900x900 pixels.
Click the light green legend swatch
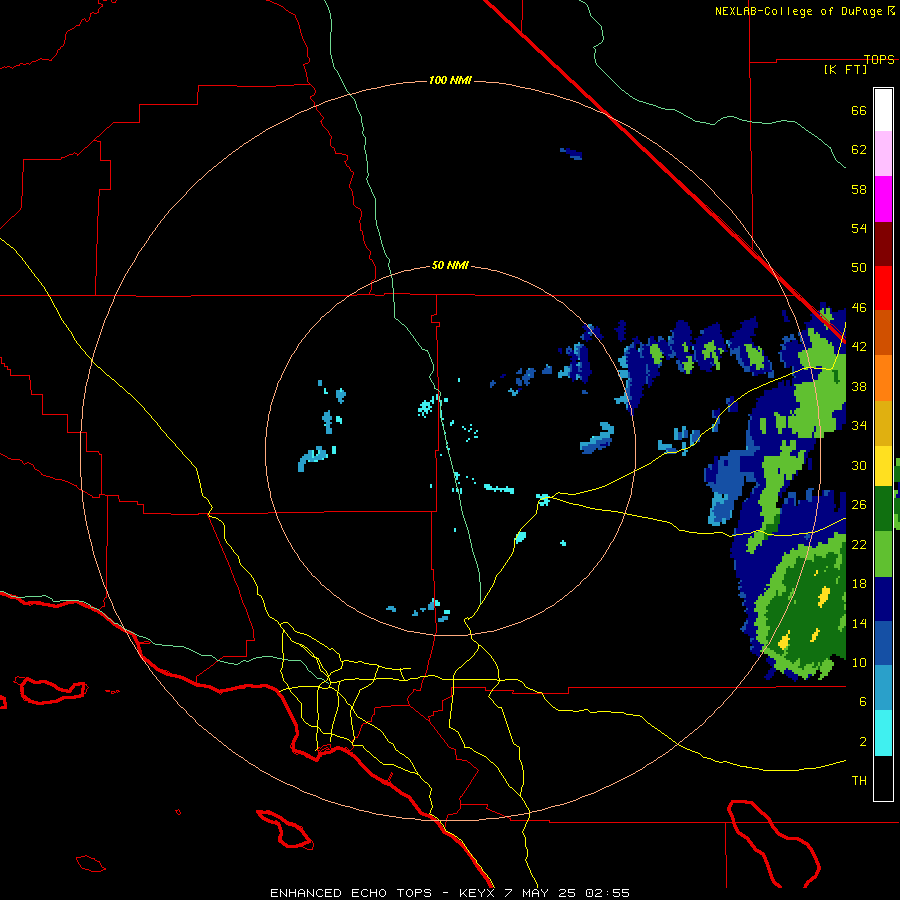(x=883, y=554)
